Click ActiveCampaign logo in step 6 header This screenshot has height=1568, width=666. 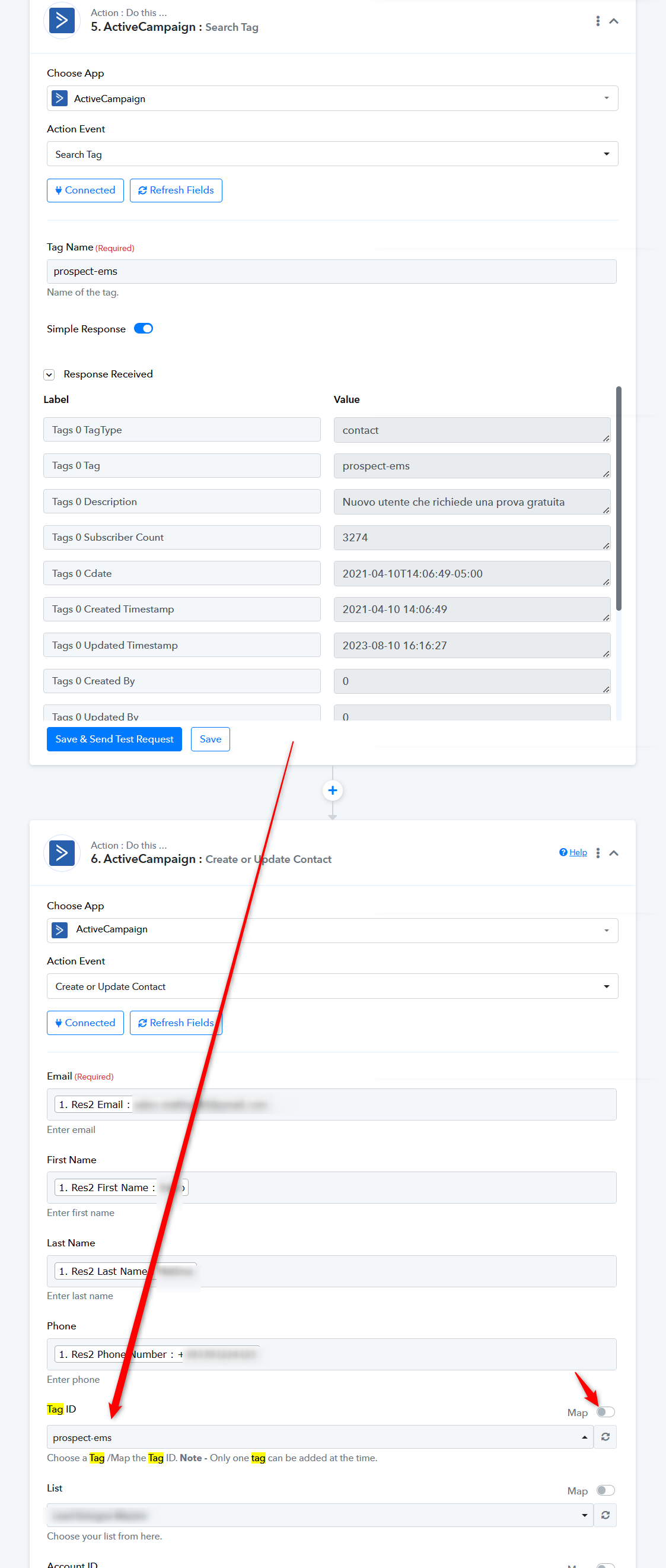coord(62,853)
